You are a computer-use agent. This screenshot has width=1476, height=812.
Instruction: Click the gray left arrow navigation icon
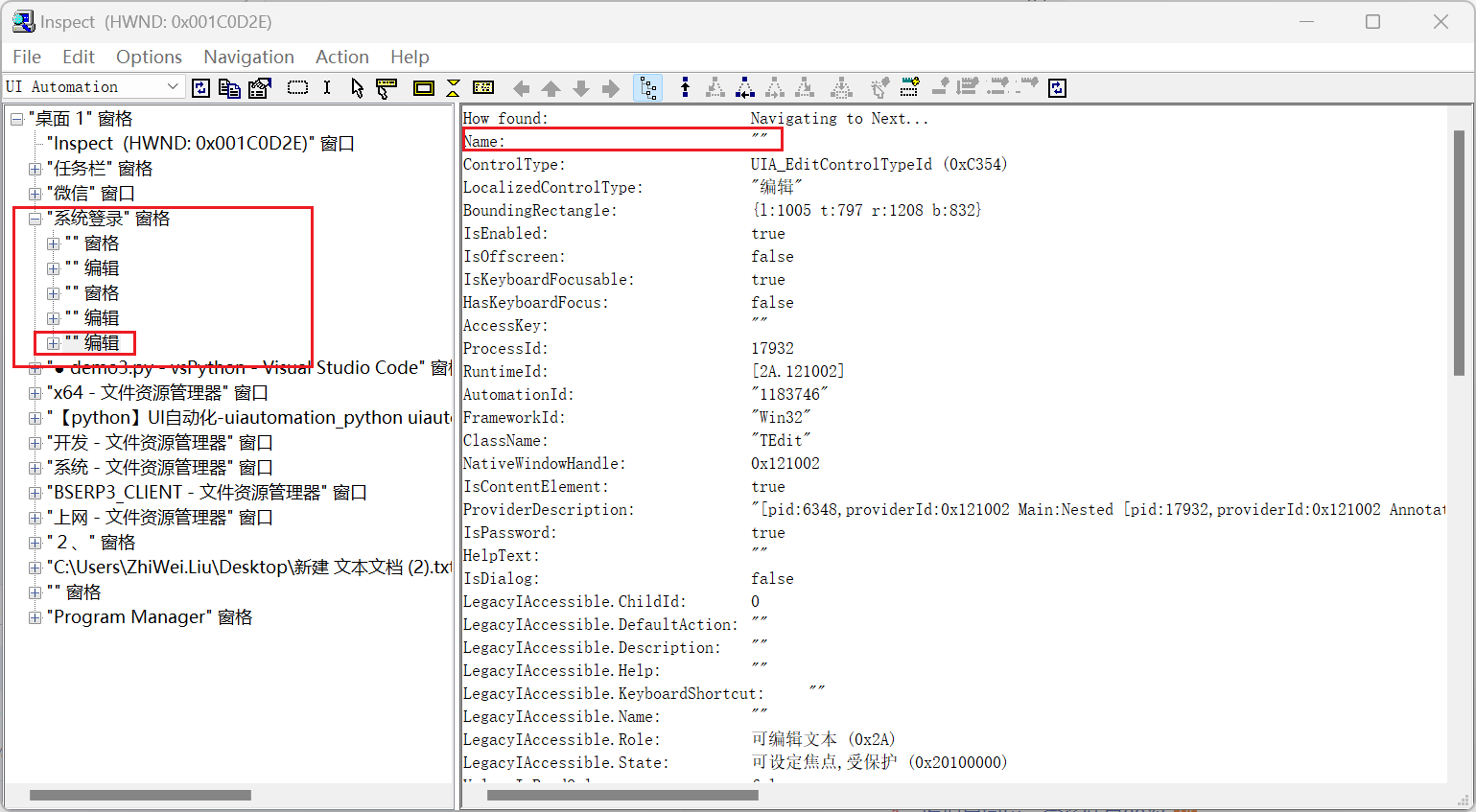tap(521, 88)
